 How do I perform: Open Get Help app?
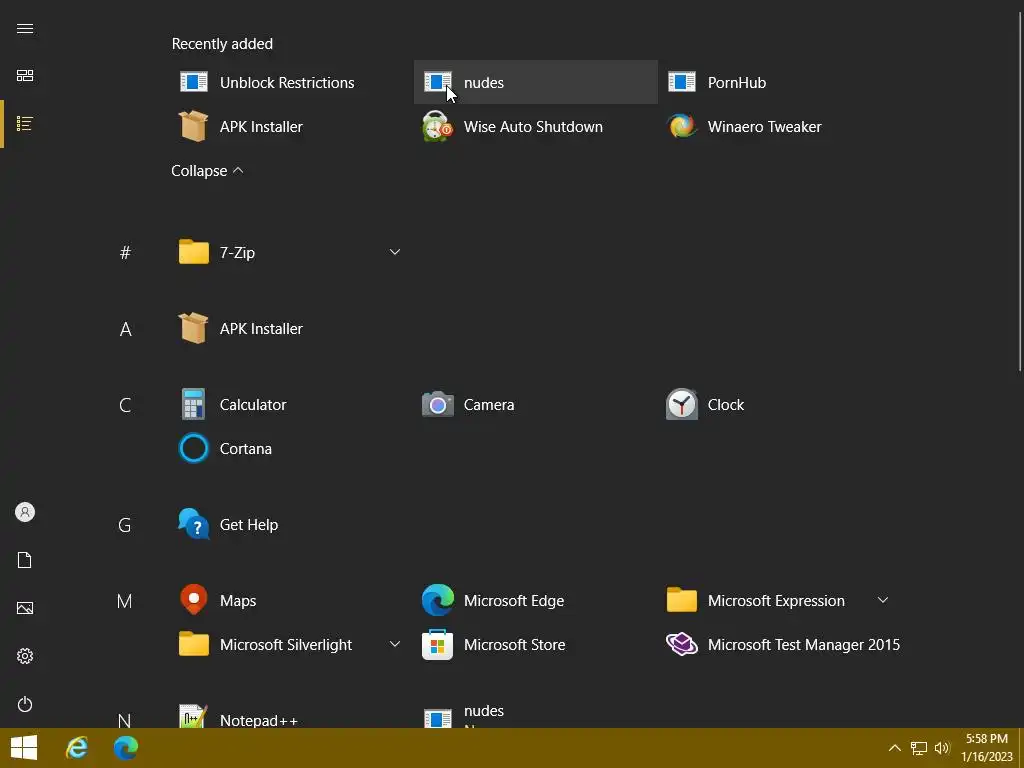click(x=292, y=524)
